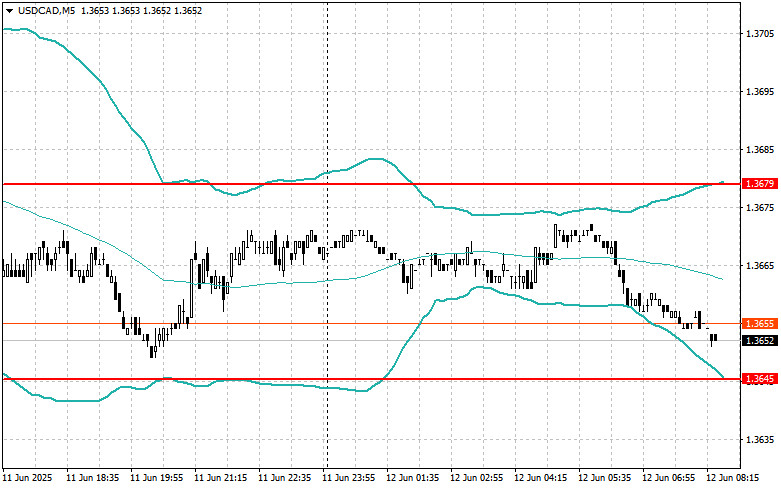
Task: Click the black current price 1.3652 label
Action: [x=760, y=341]
